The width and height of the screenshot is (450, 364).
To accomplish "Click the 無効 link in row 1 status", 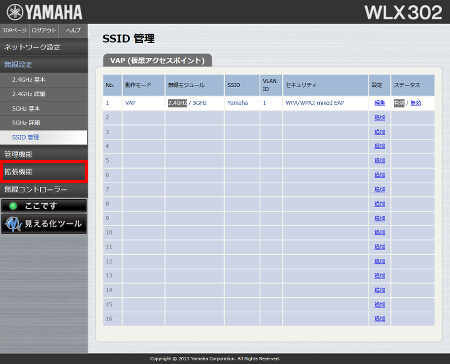I will click(416, 103).
